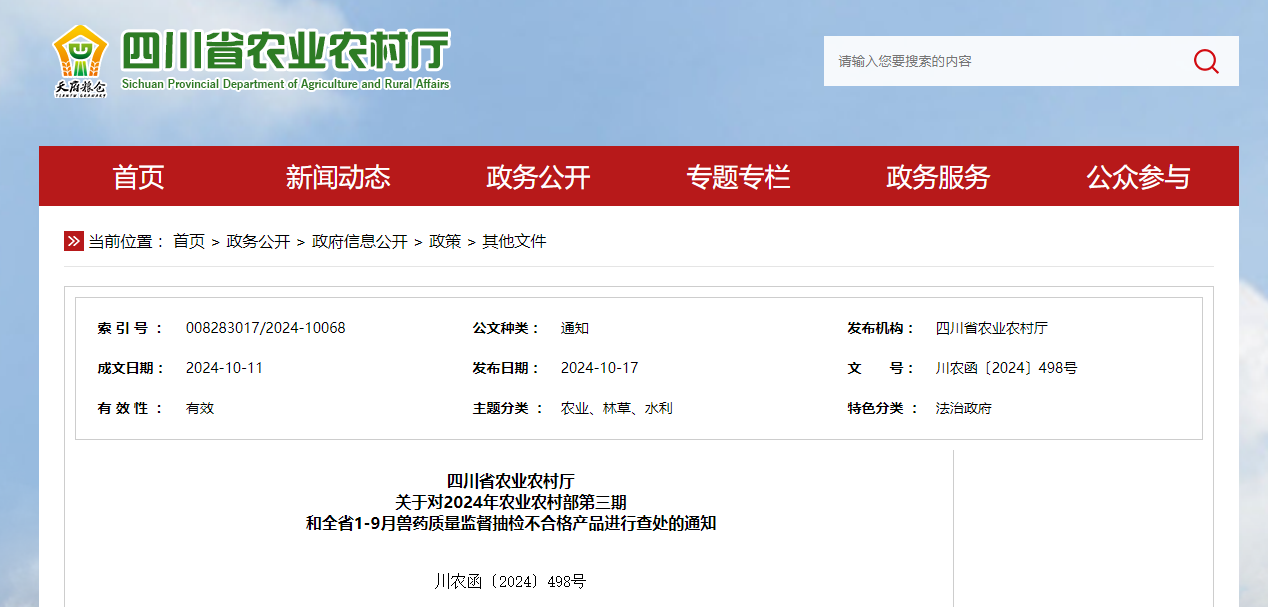The height and width of the screenshot is (607, 1268).
Task: Focus the search box placeholder field
Action: click(1002, 61)
